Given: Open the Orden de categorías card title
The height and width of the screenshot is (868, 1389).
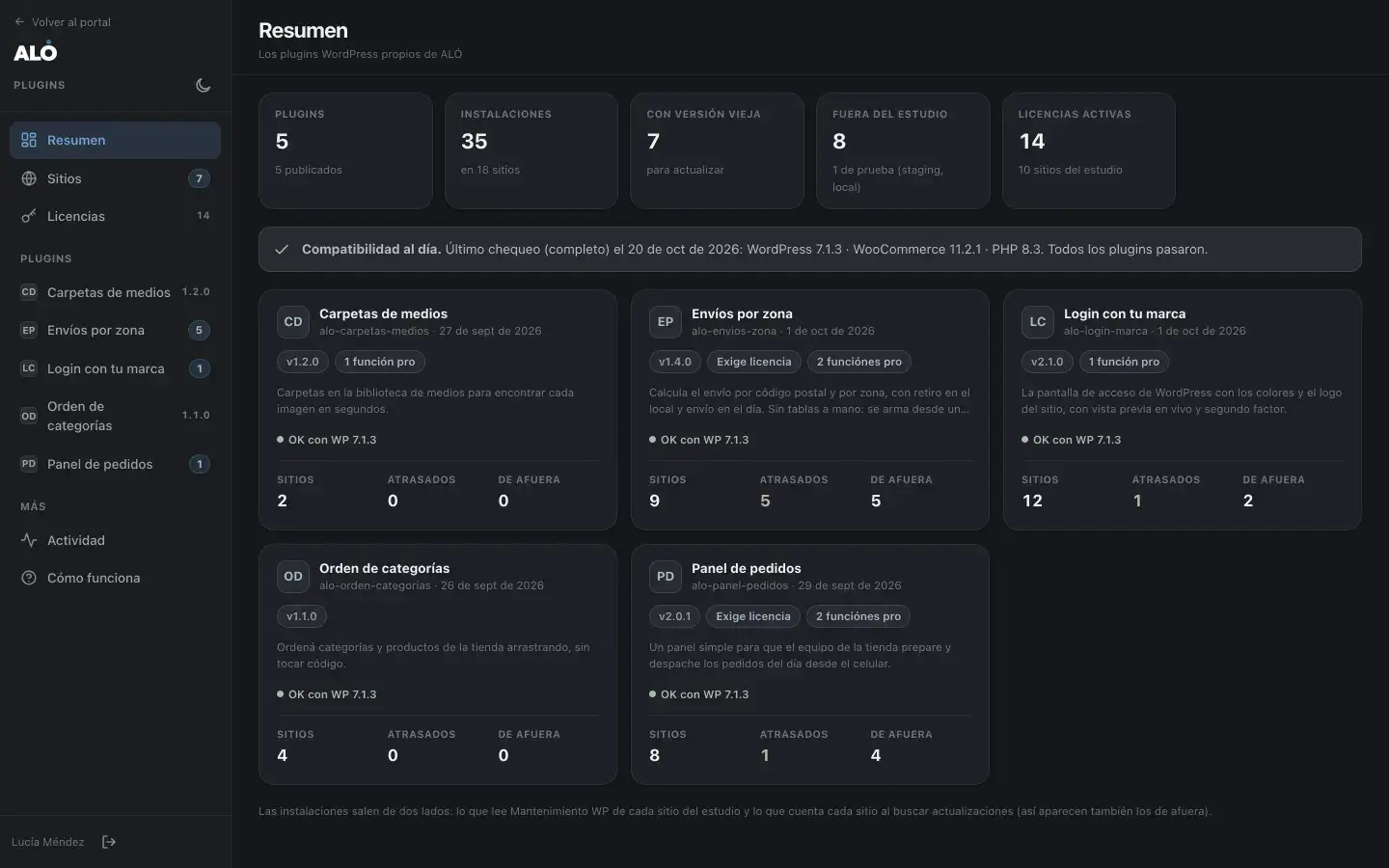Looking at the screenshot, I should [384, 568].
